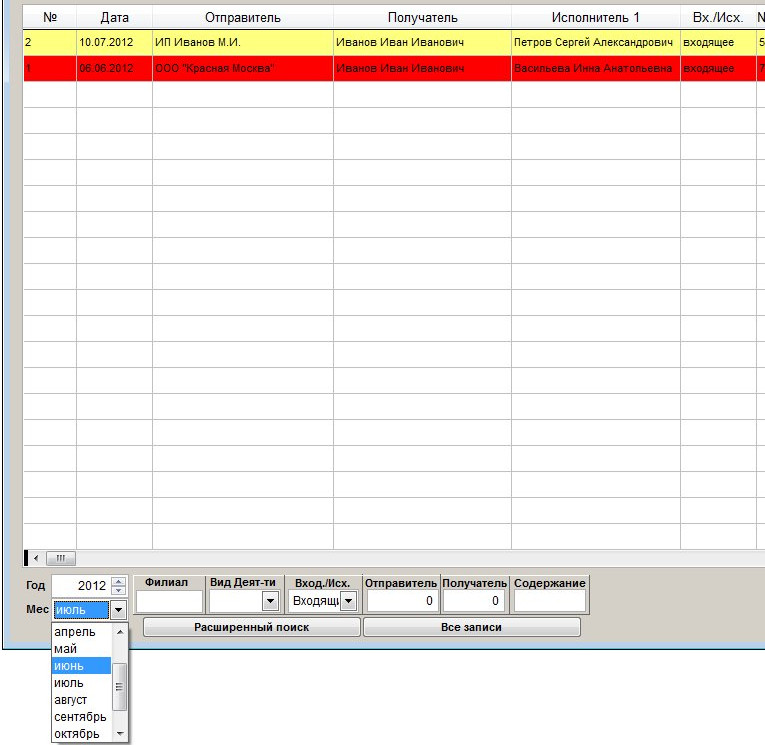This screenshot has width=765, height=745.
Task: Click Петров Сергей Александрович cell
Action: tap(596, 42)
